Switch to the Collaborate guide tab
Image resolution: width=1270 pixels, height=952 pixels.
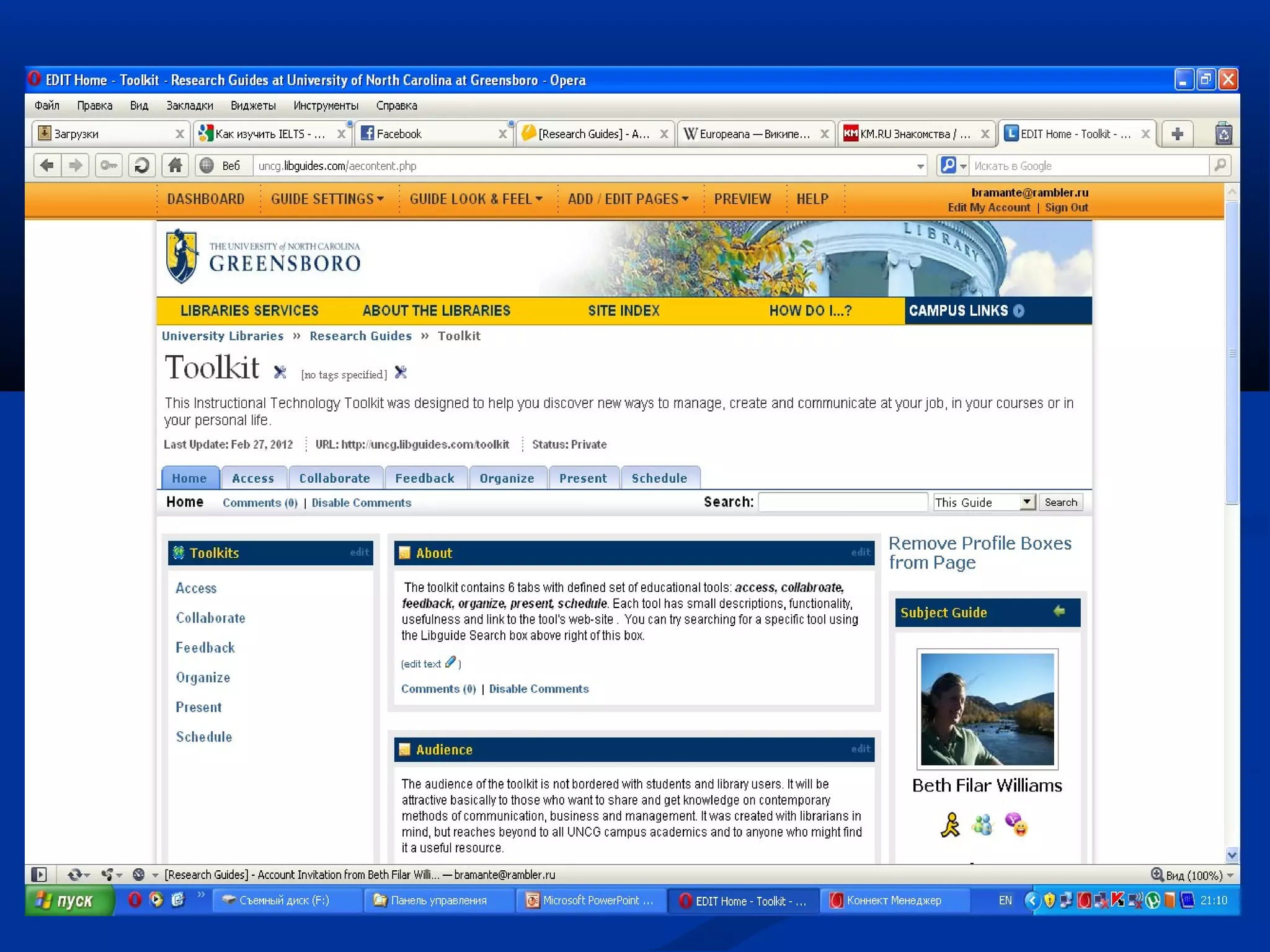(x=334, y=478)
